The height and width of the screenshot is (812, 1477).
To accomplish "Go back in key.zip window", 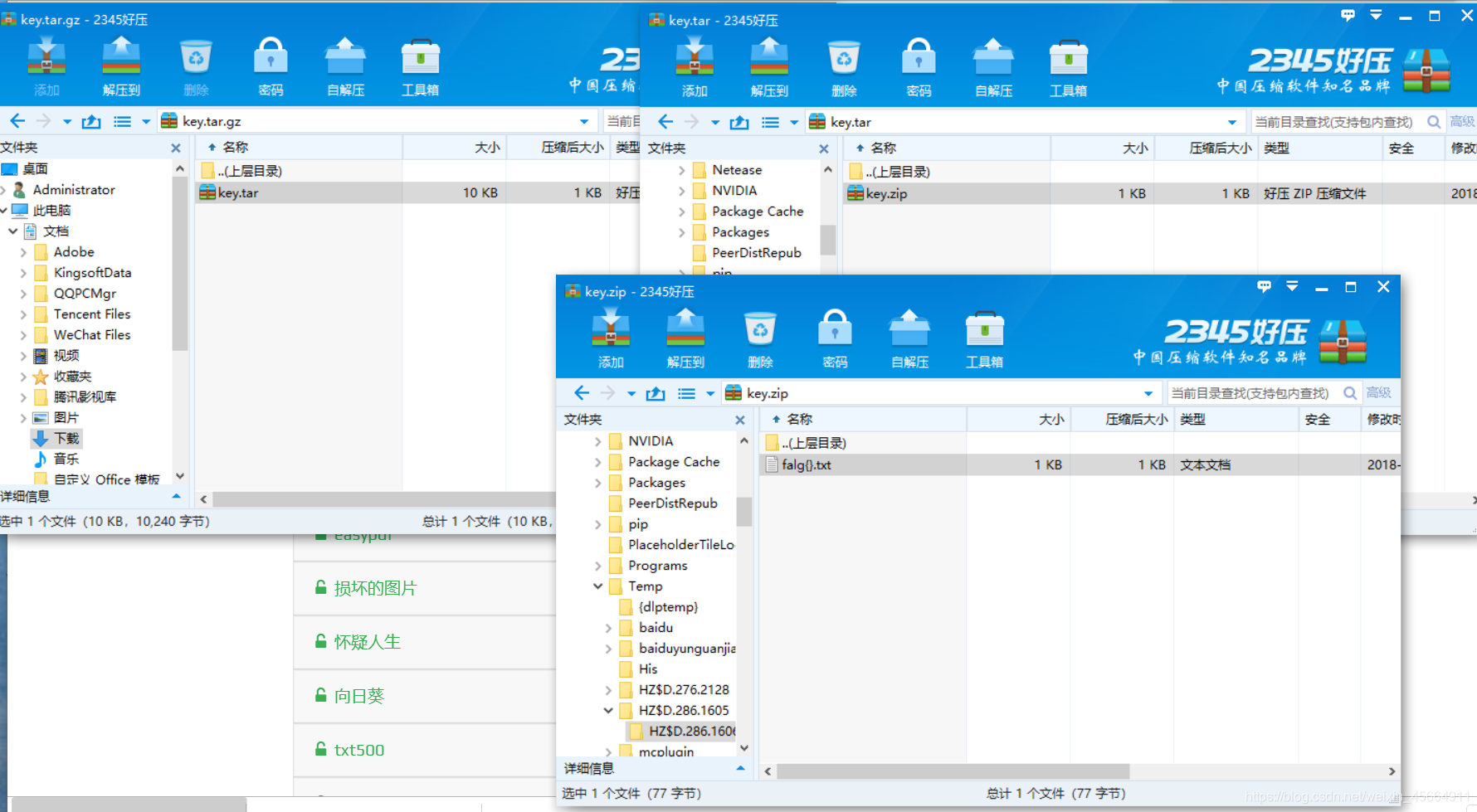I will coord(582,393).
